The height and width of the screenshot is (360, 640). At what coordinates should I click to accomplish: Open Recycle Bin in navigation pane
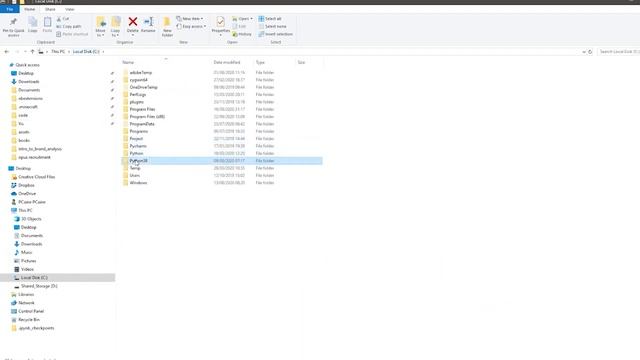29,320
